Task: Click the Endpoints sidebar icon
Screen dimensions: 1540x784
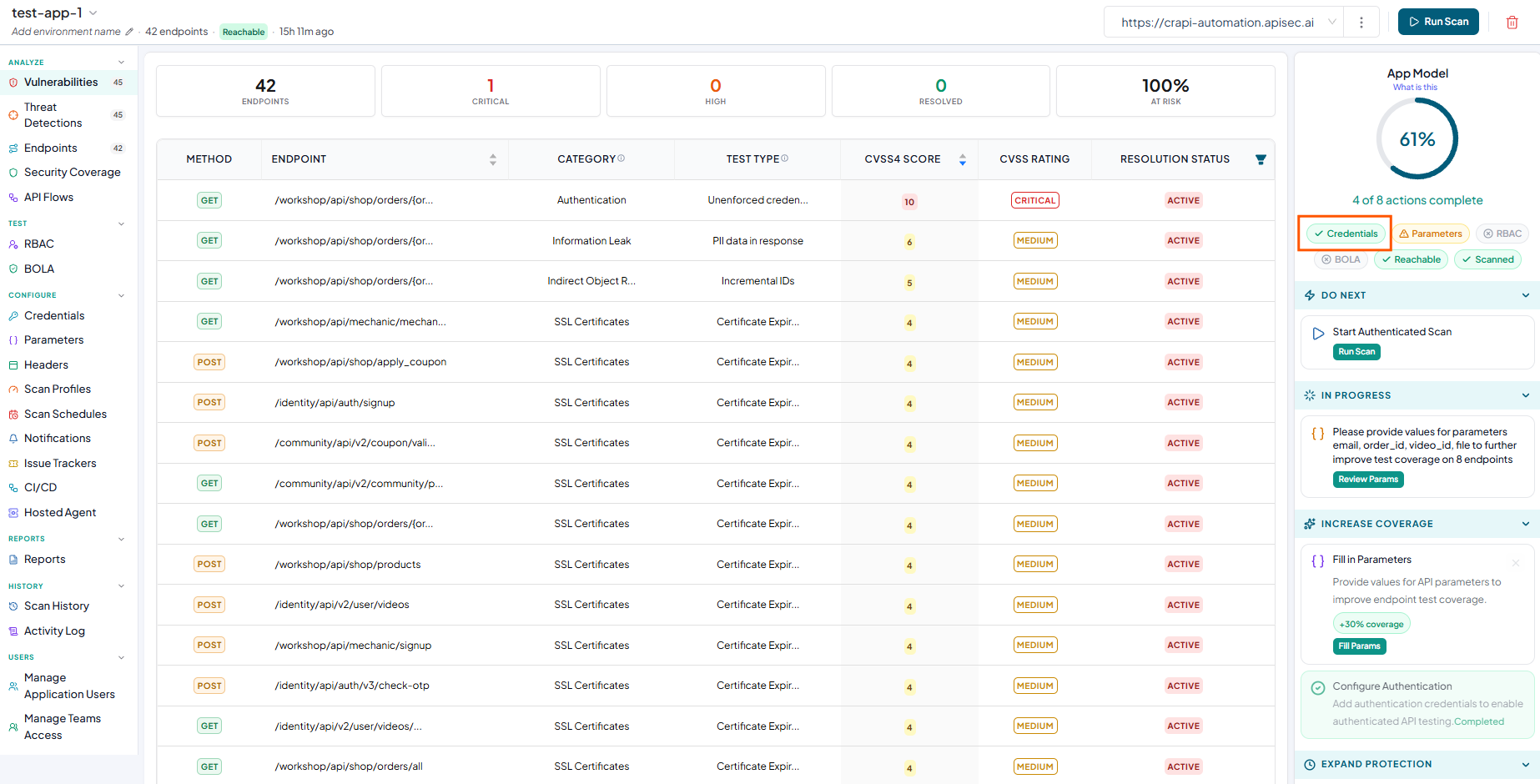Action: pos(13,148)
